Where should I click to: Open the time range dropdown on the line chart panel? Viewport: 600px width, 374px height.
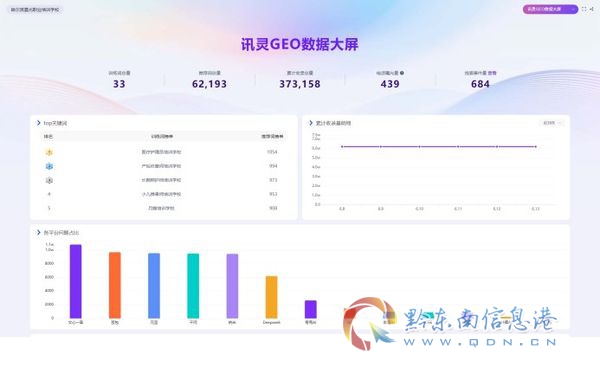(552, 123)
